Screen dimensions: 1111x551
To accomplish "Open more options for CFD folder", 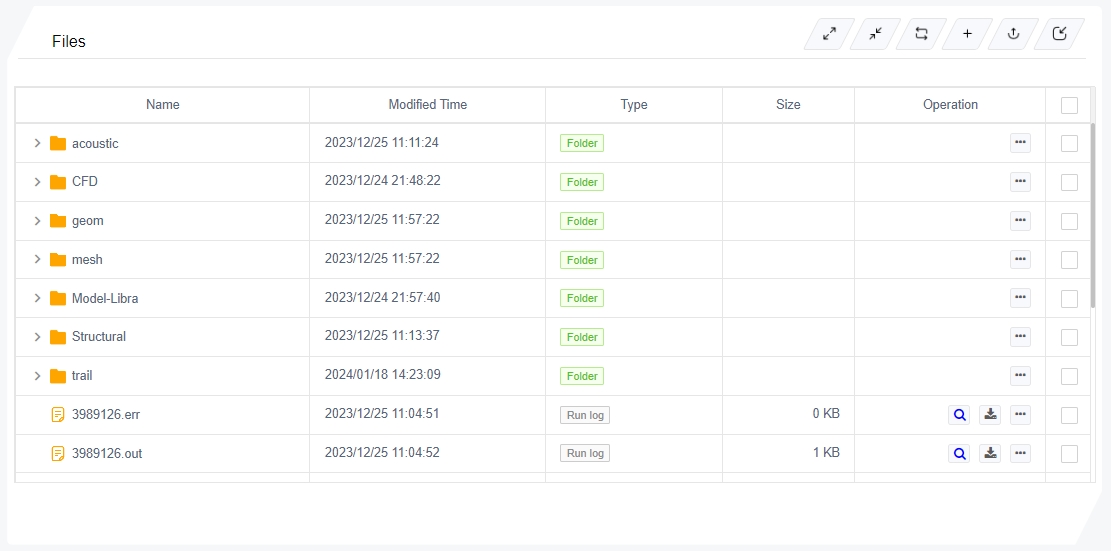I will [1020, 181].
